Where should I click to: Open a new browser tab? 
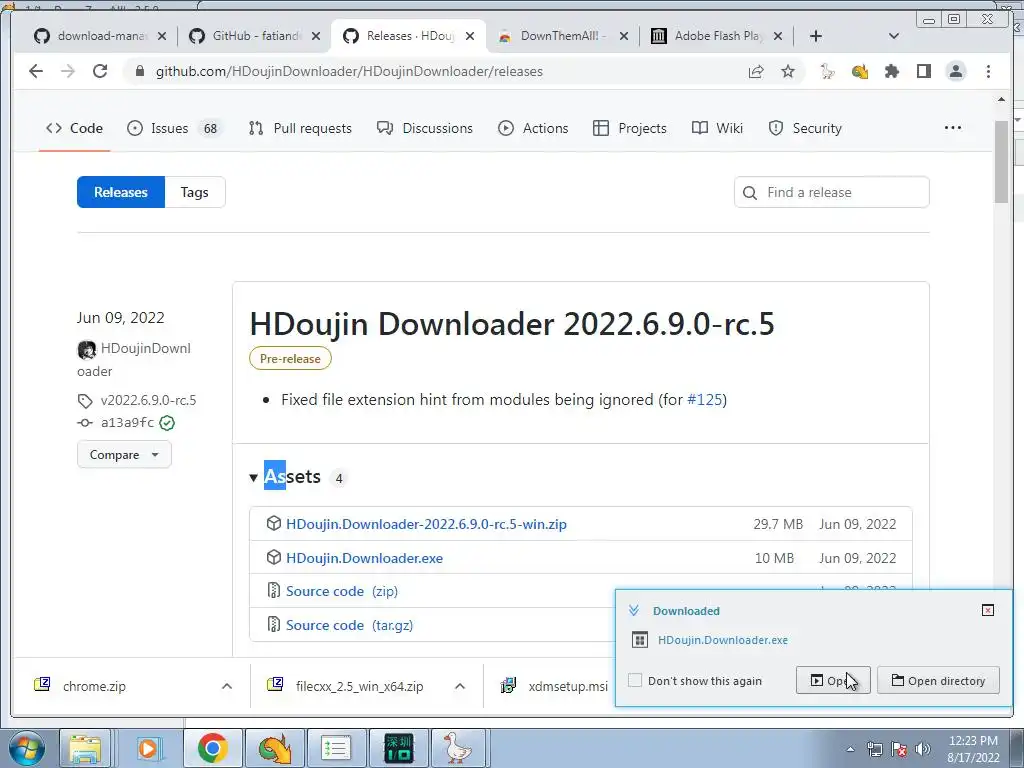(816, 36)
